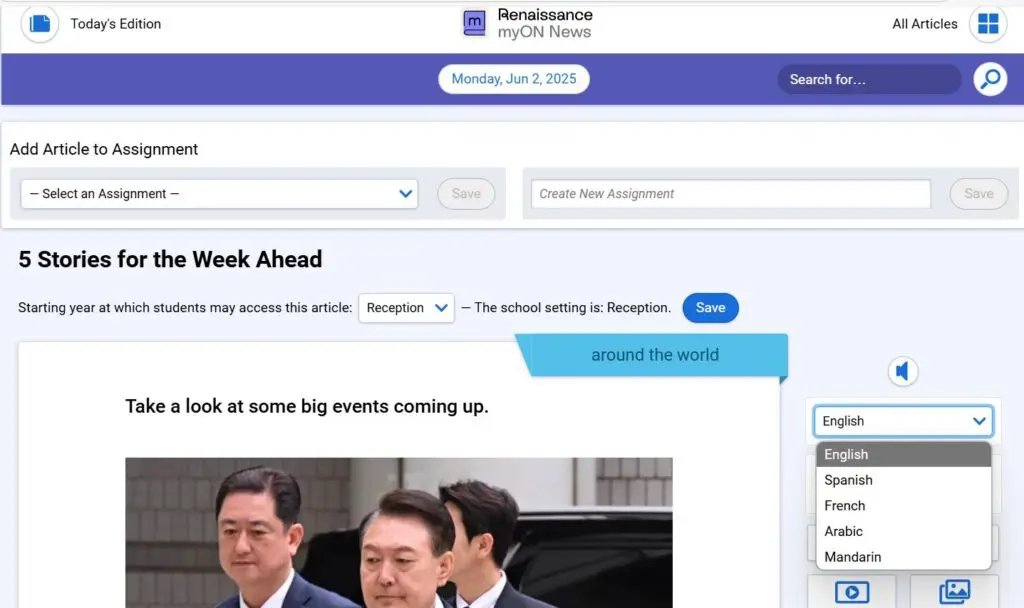The width and height of the screenshot is (1024, 608).
Task: Collapse the English language combo box
Action: click(x=903, y=421)
